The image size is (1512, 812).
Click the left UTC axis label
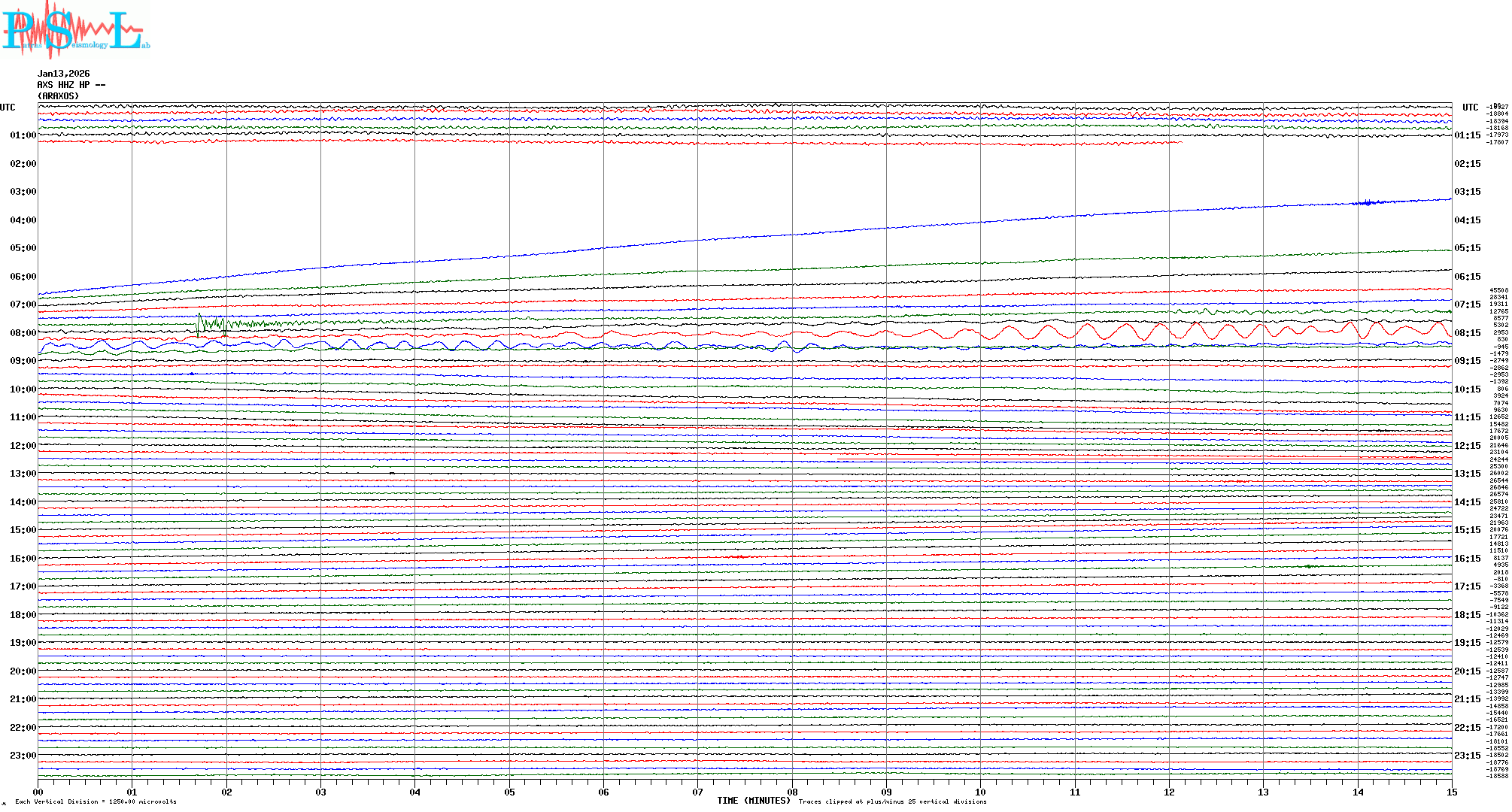(x=8, y=108)
